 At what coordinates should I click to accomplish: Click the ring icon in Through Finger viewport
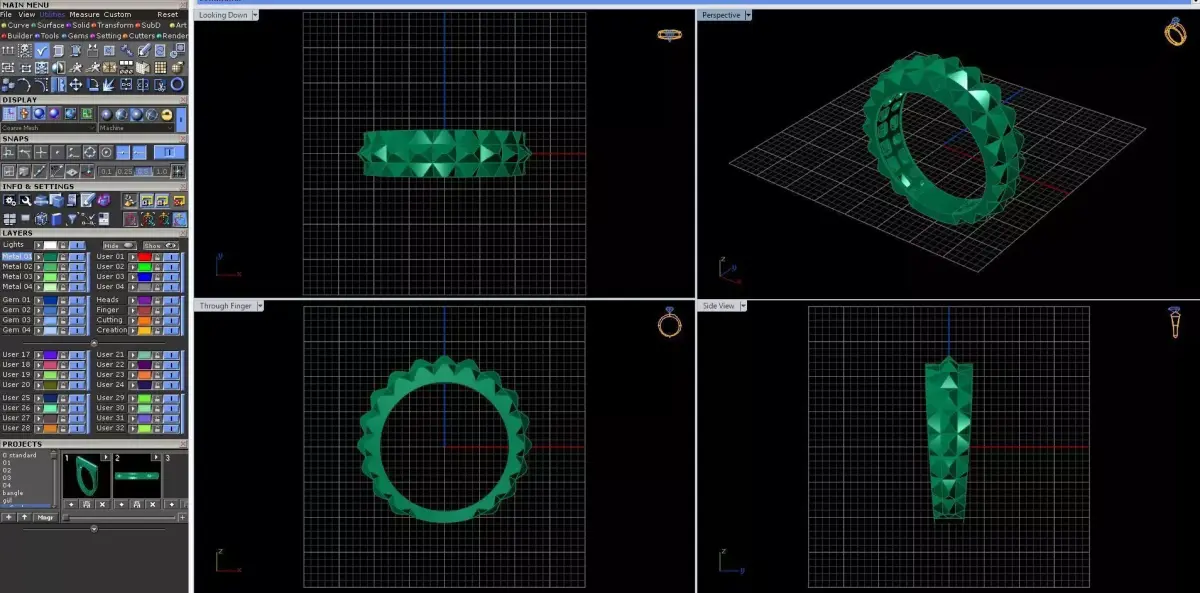[669, 323]
